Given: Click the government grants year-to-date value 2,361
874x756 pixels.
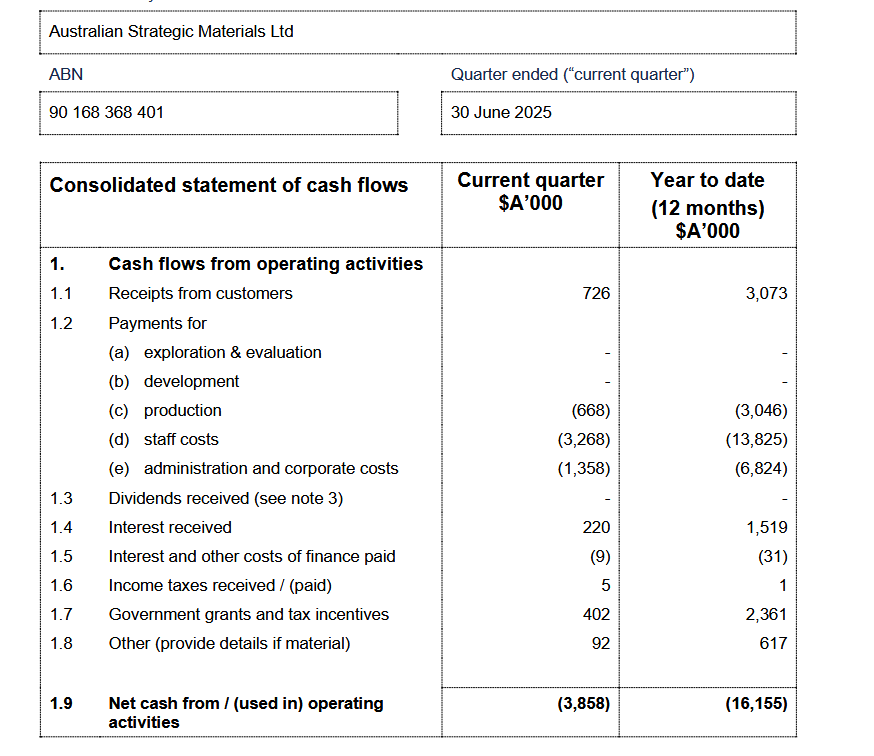Looking at the screenshot, I should click(766, 614).
